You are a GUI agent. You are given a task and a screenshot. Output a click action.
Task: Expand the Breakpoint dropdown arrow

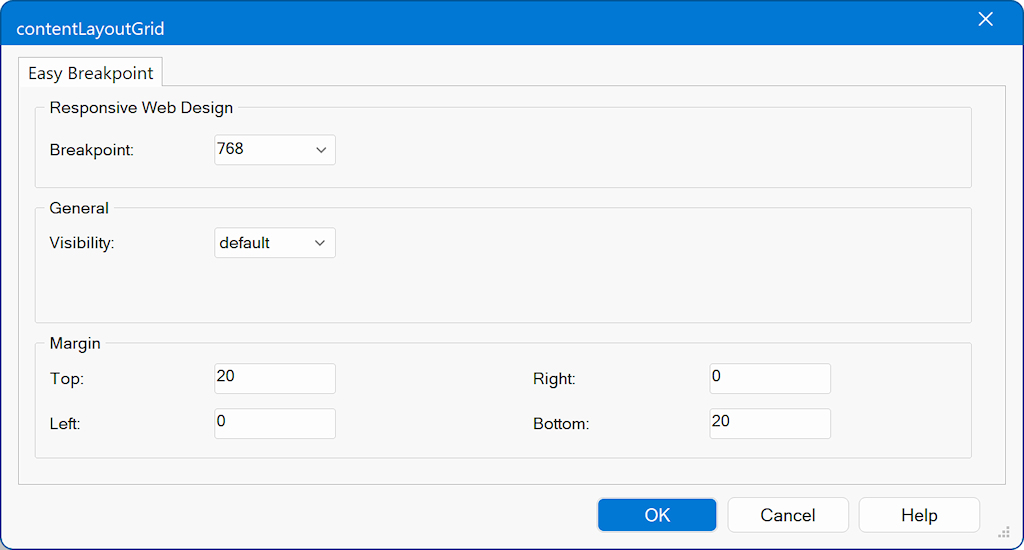[x=321, y=150]
